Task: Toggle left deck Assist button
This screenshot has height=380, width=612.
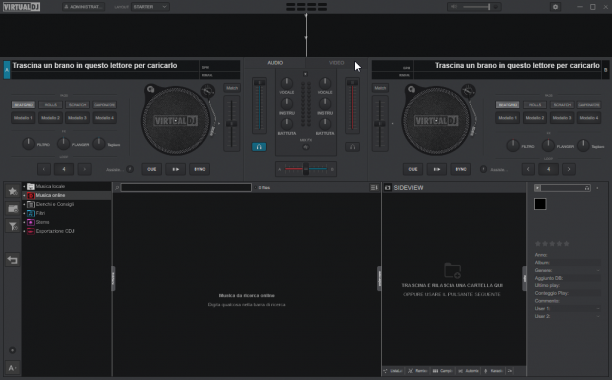Action: (x=130, y=169)
